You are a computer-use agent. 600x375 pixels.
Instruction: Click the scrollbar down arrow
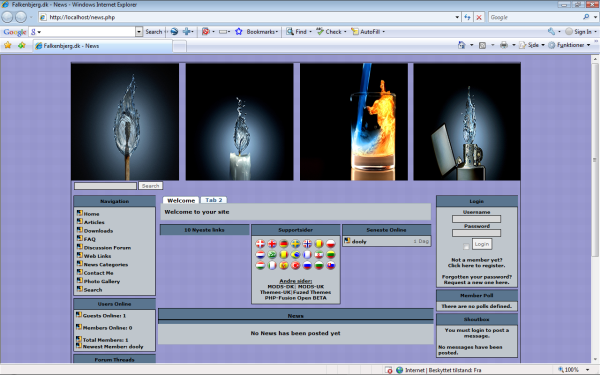tap(595, 360)
